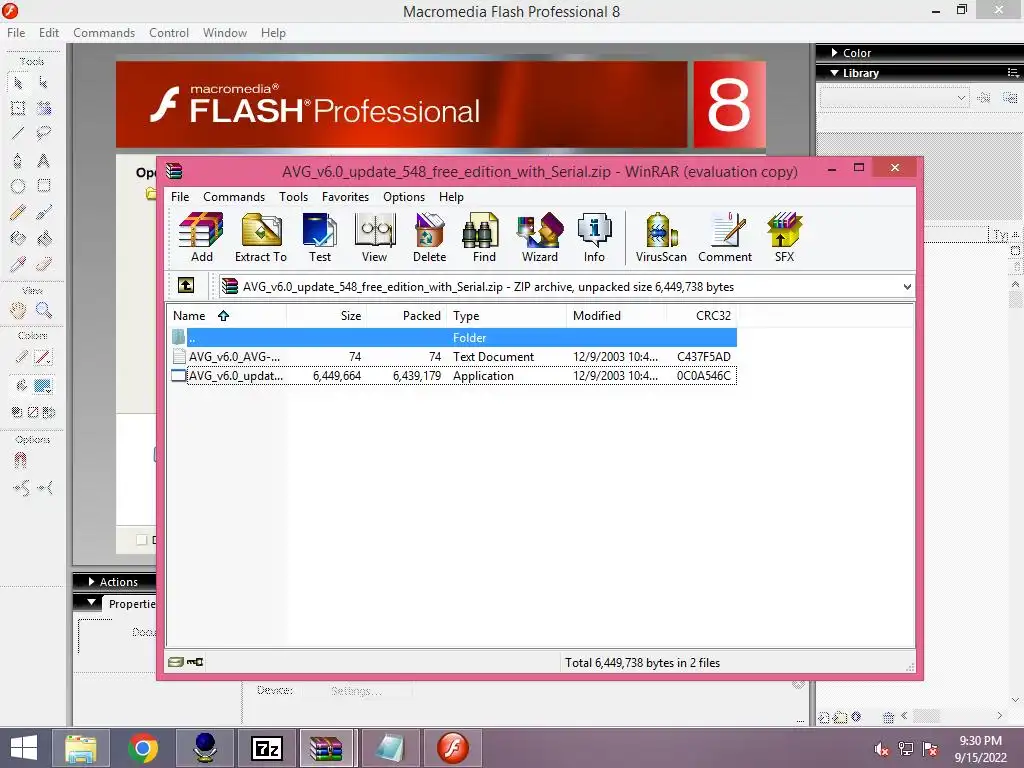Go up one folder level in WinRAR
The height and width of the screenshot is (768, 1024).
pos(186,285)
